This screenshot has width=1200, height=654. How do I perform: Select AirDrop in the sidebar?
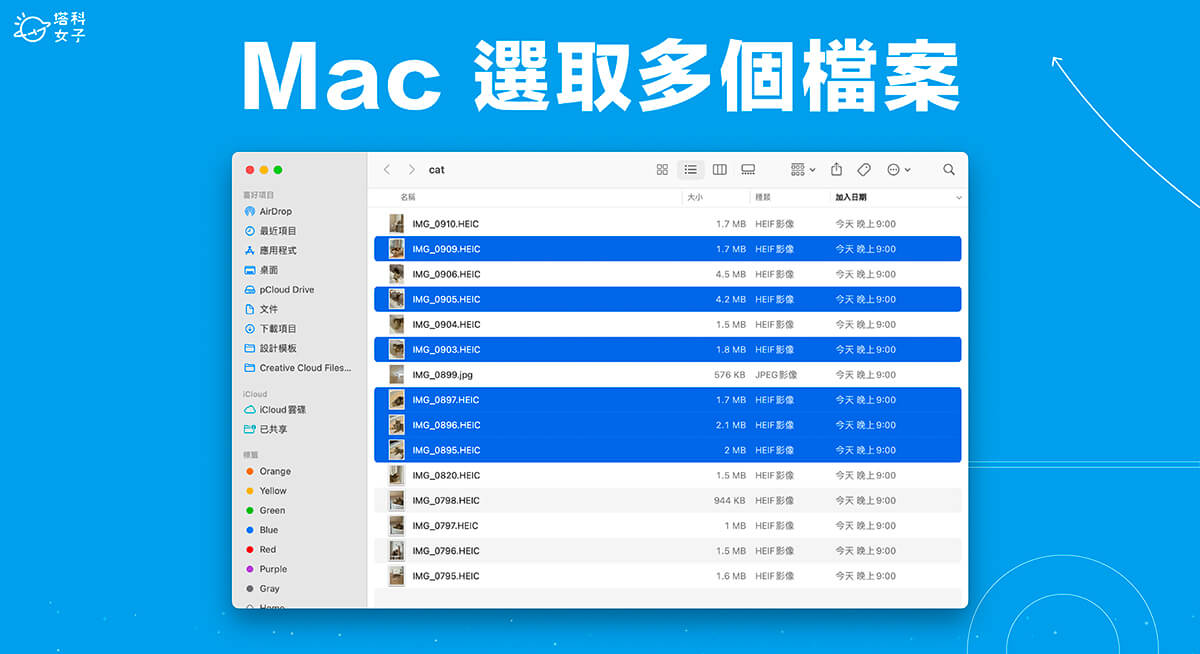[x=277, y=211]
